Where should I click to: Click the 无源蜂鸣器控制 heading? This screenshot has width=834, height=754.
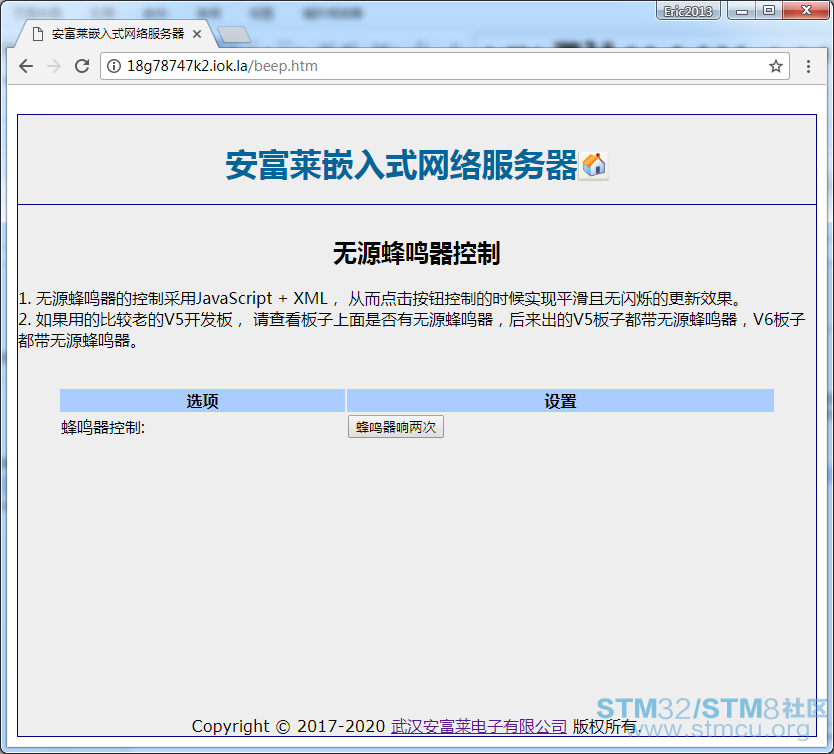coord(416,253)
